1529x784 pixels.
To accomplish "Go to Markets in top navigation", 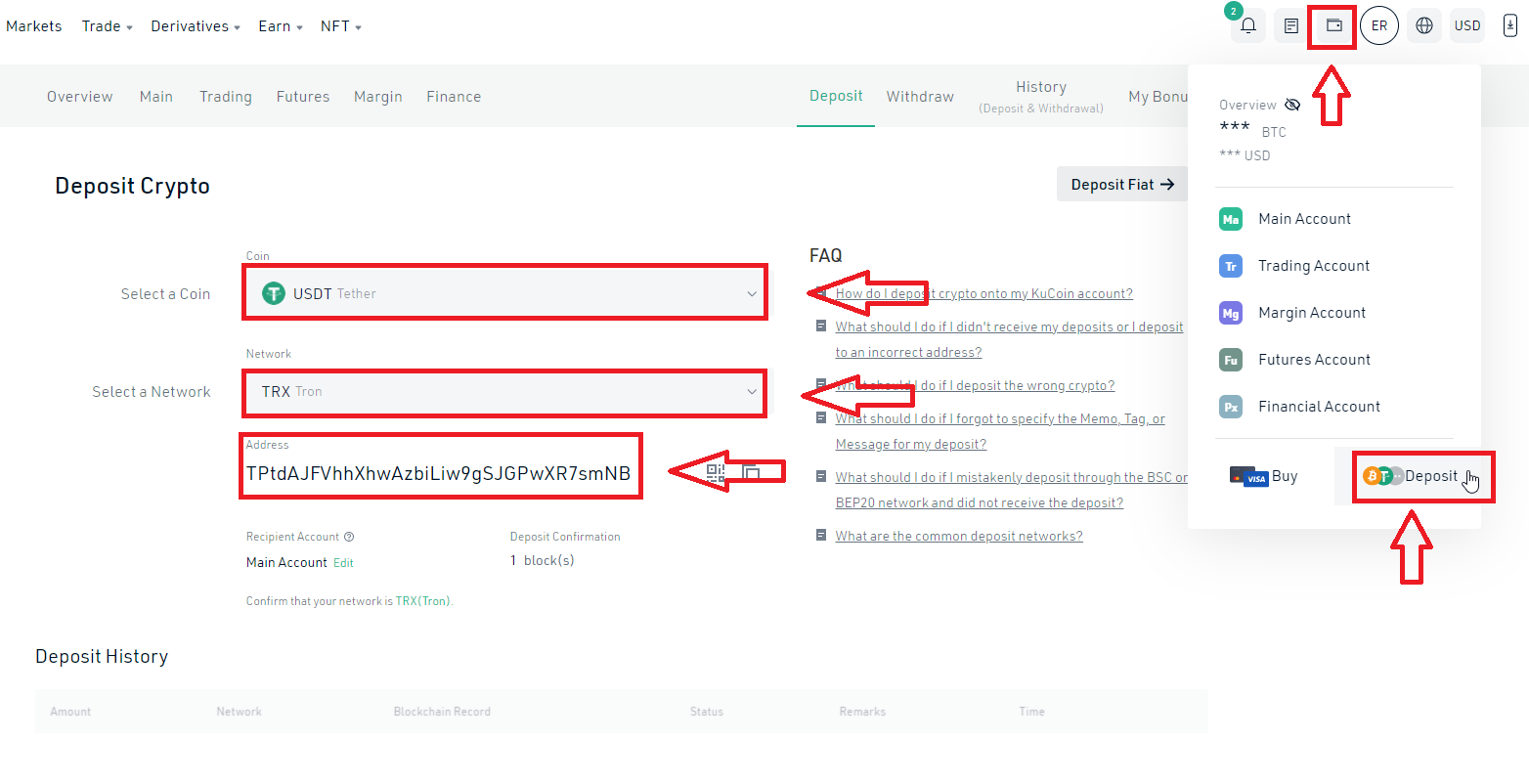I will coord(34,26).
